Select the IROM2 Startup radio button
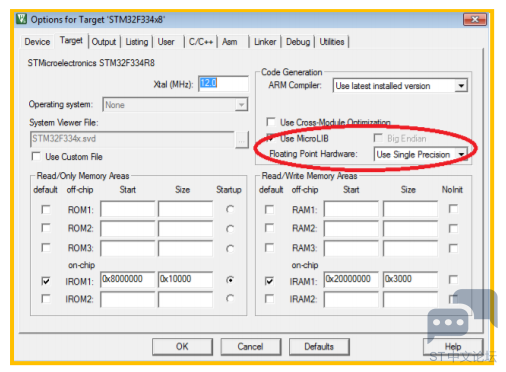Image resolution: width=506 pixels, height=372 pixels. point(230,298)
